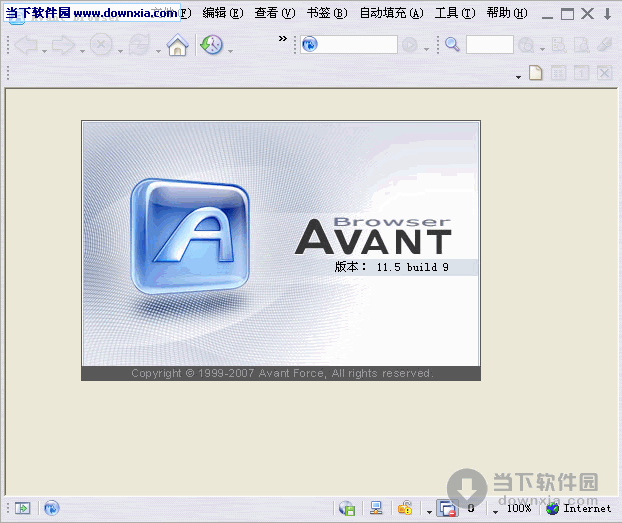This screenshot has width=622, height=523.
Task: Open the 自动填充(A) menu
Action: pyautogui.click(x=391, y=13)
